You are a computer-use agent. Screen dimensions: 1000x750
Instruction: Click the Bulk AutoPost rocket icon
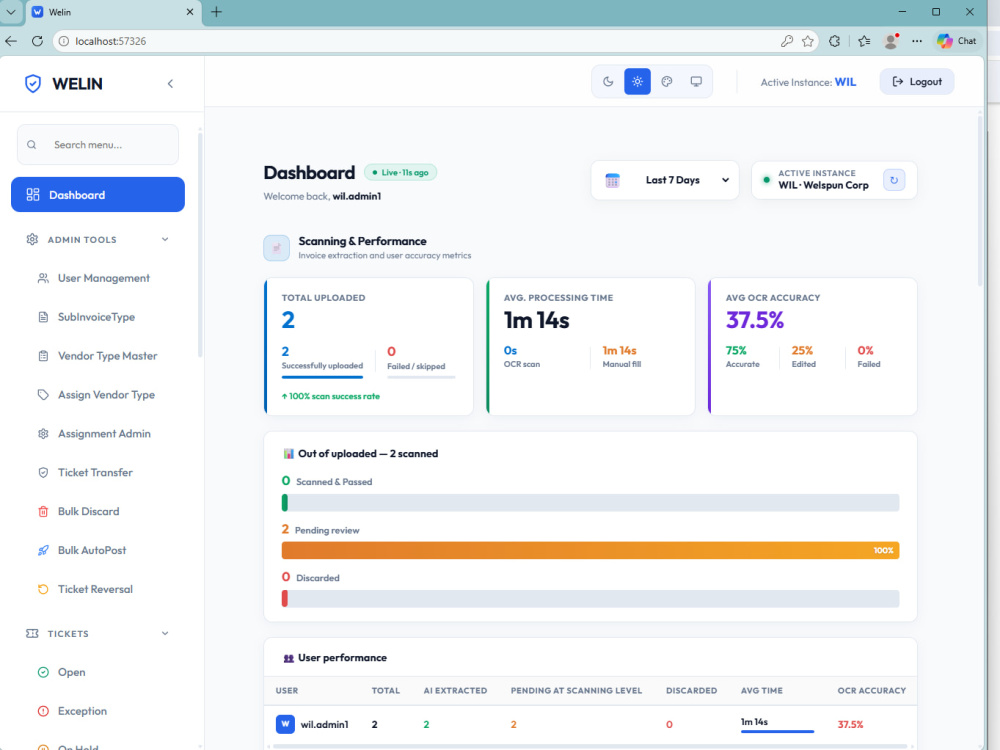[43, 550]
